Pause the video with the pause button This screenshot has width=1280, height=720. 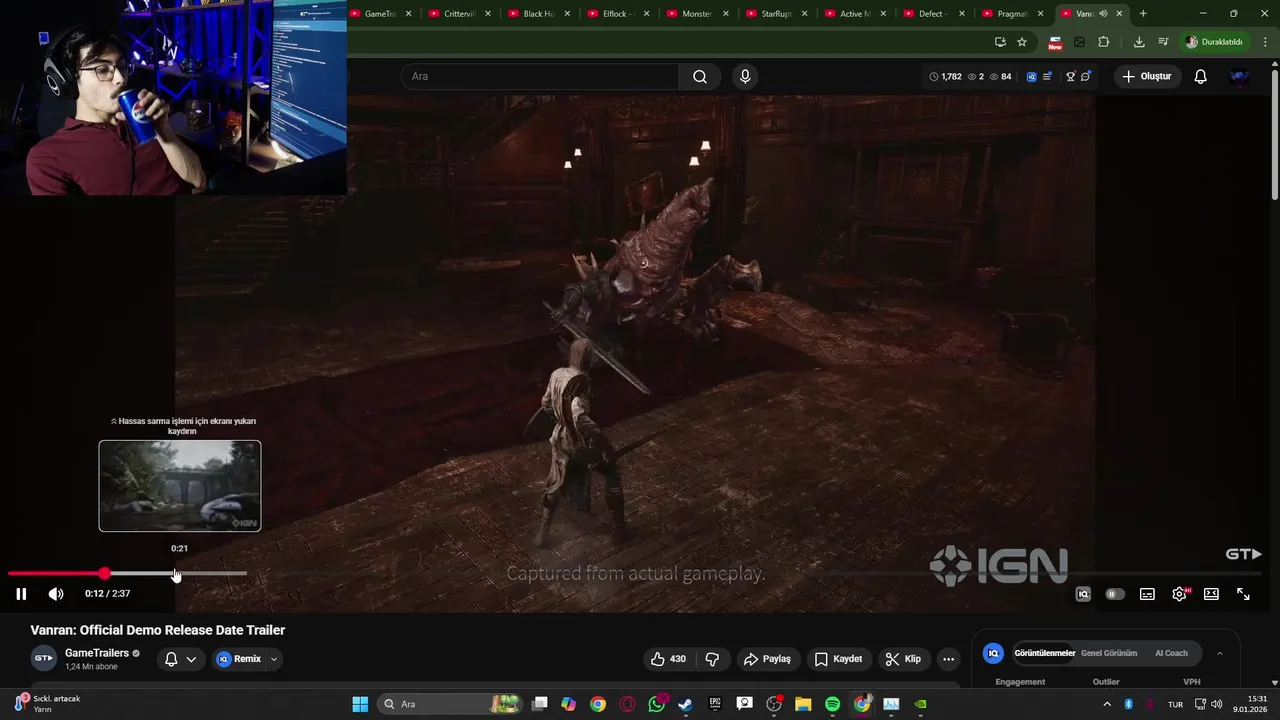[x=21, y=594]
